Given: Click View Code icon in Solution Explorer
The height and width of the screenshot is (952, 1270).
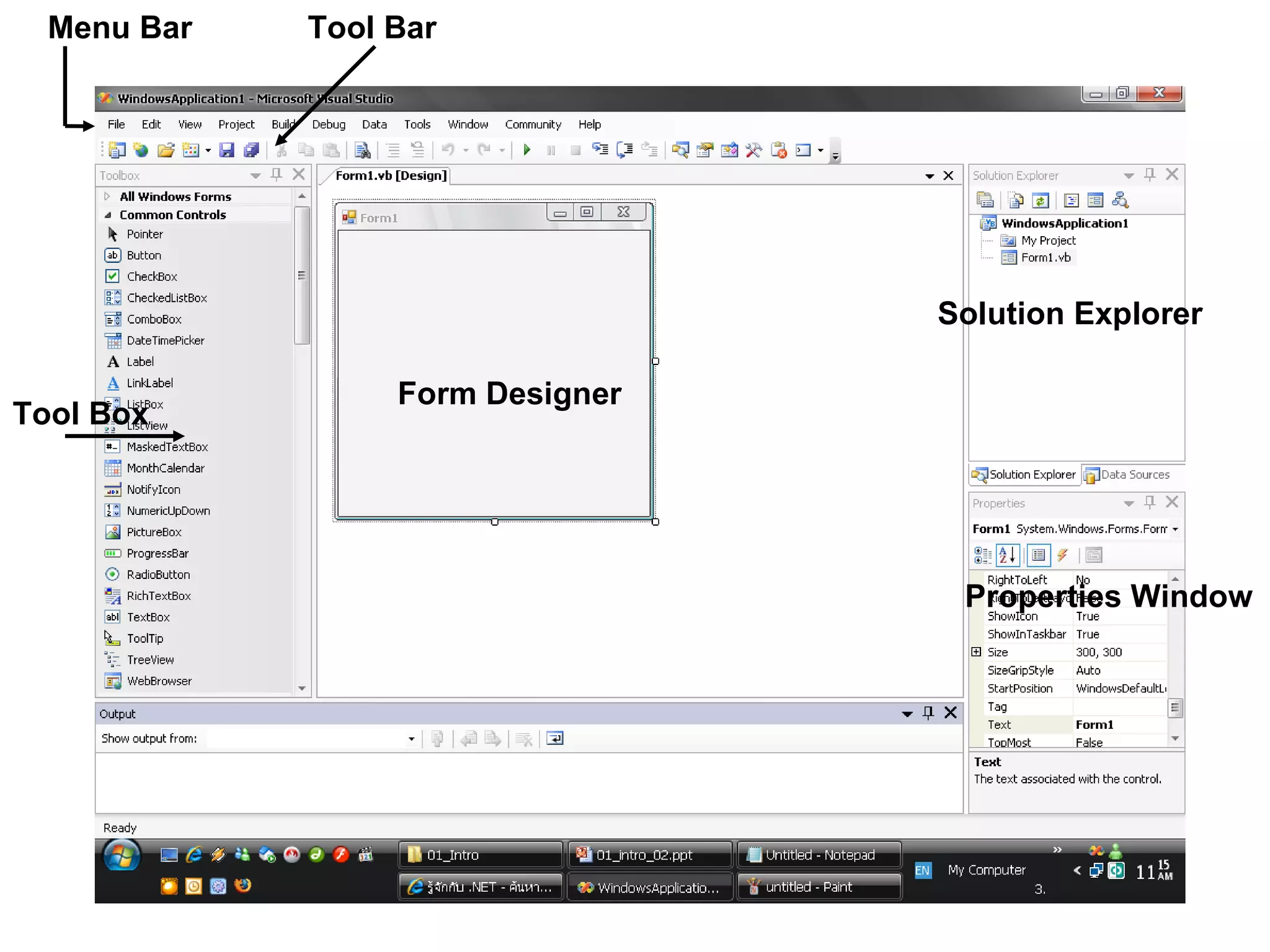Looking at the screenshot, I should [1071, 200].
